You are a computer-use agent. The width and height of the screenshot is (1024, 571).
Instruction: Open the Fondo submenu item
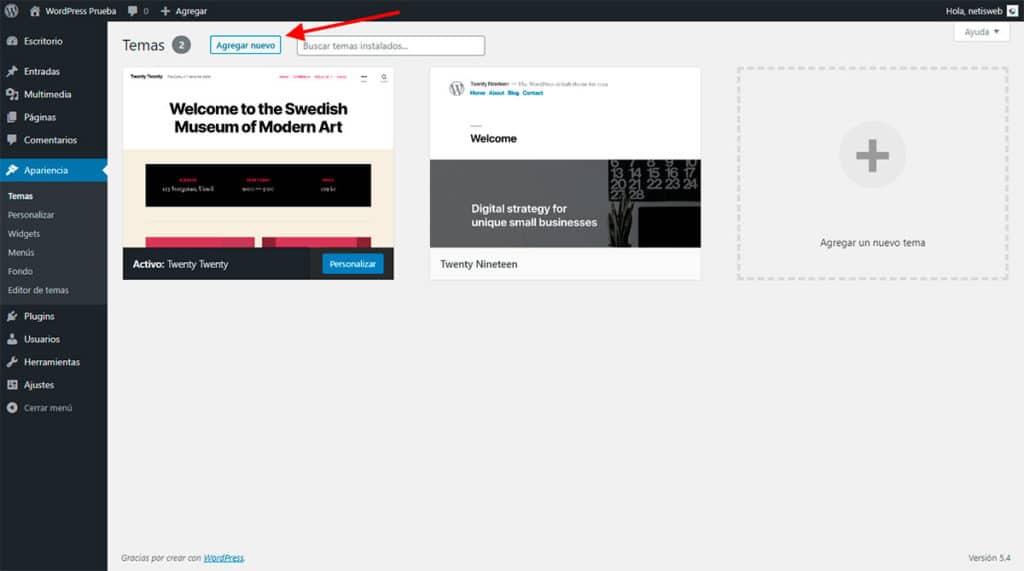[x=20, y=271]
